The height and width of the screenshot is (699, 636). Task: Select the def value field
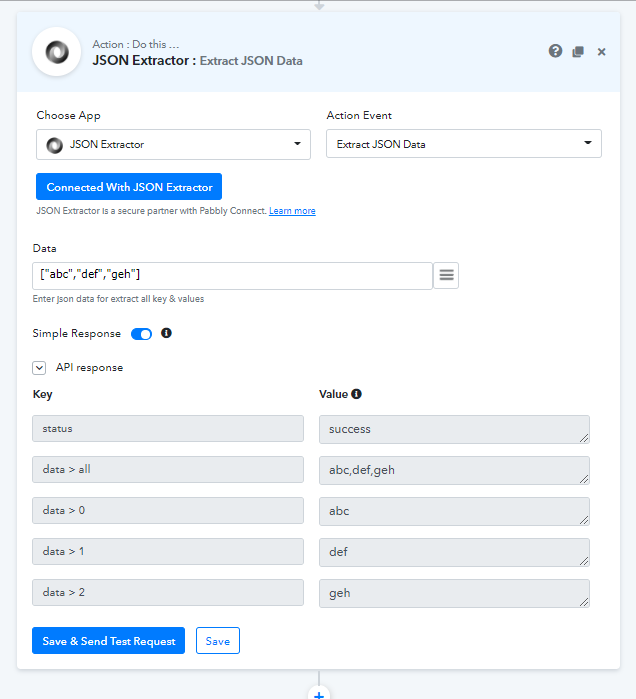(454, 552)
